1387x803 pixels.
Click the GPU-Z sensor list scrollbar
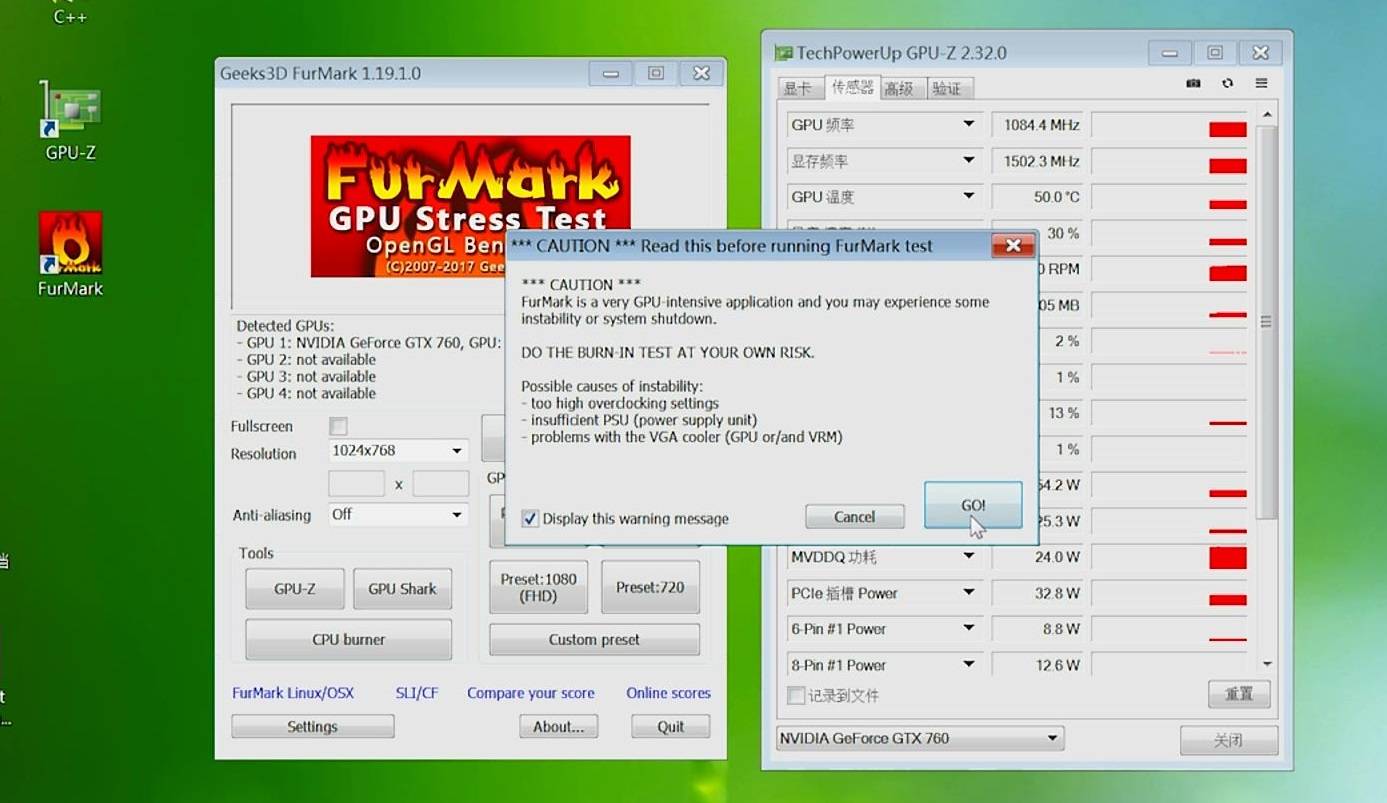pyautogui.click(x=1266, y=321)
